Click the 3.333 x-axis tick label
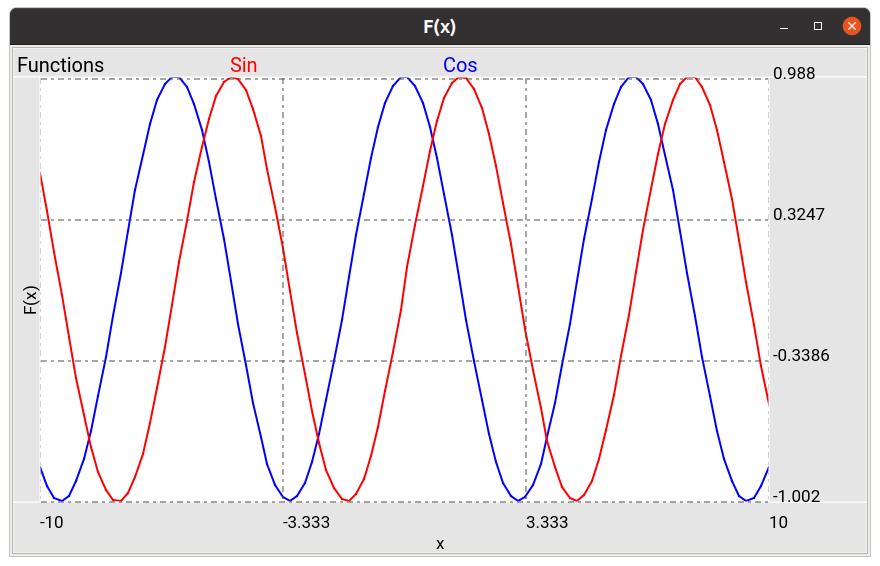This screenshot has height=566, width=880. tap(547, 522)
